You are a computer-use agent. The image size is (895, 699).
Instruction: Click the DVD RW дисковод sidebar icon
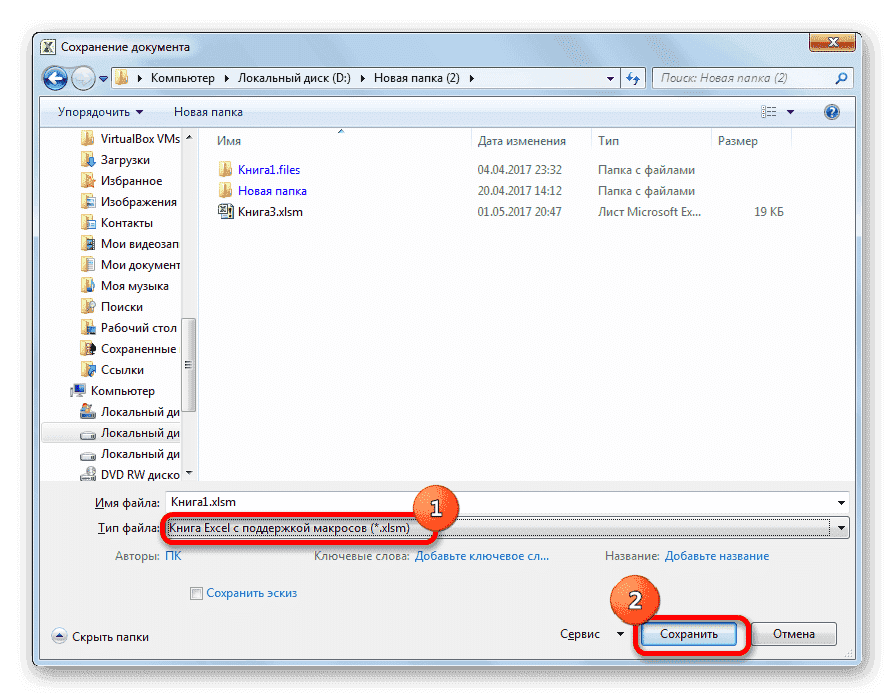point(86,474)
